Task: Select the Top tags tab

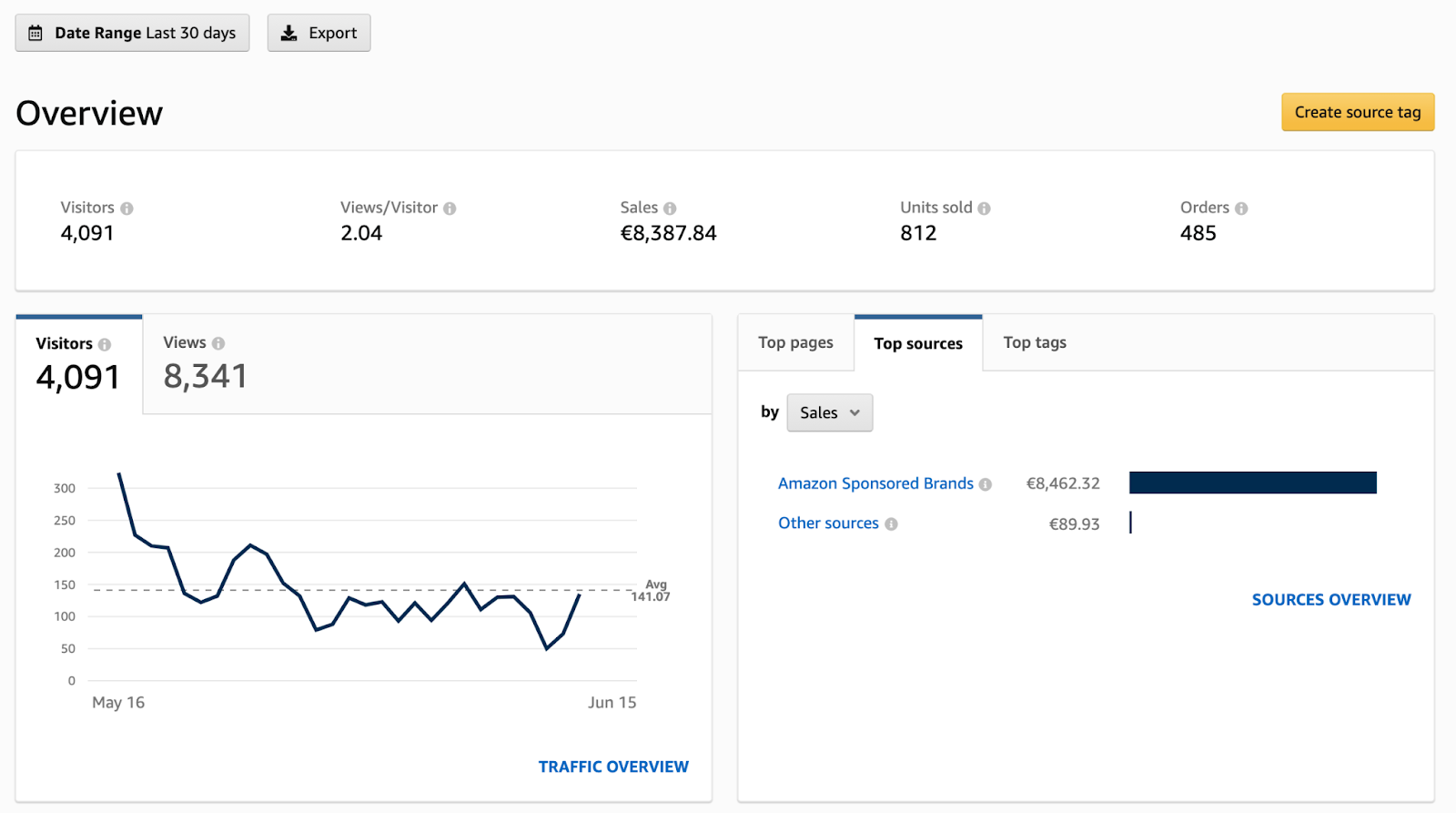Action: 1035,343
